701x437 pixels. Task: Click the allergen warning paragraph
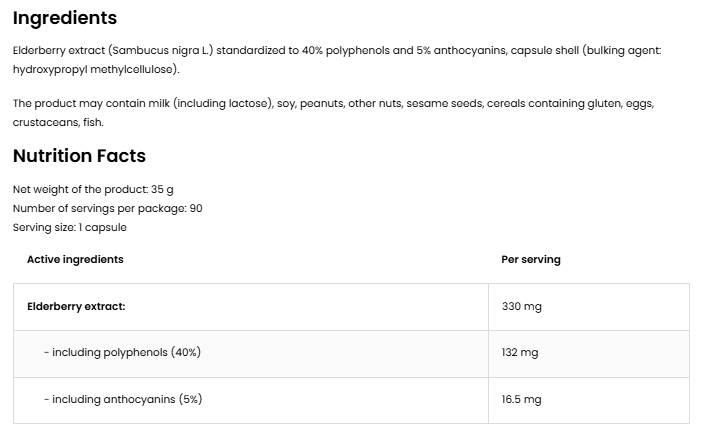333,112
